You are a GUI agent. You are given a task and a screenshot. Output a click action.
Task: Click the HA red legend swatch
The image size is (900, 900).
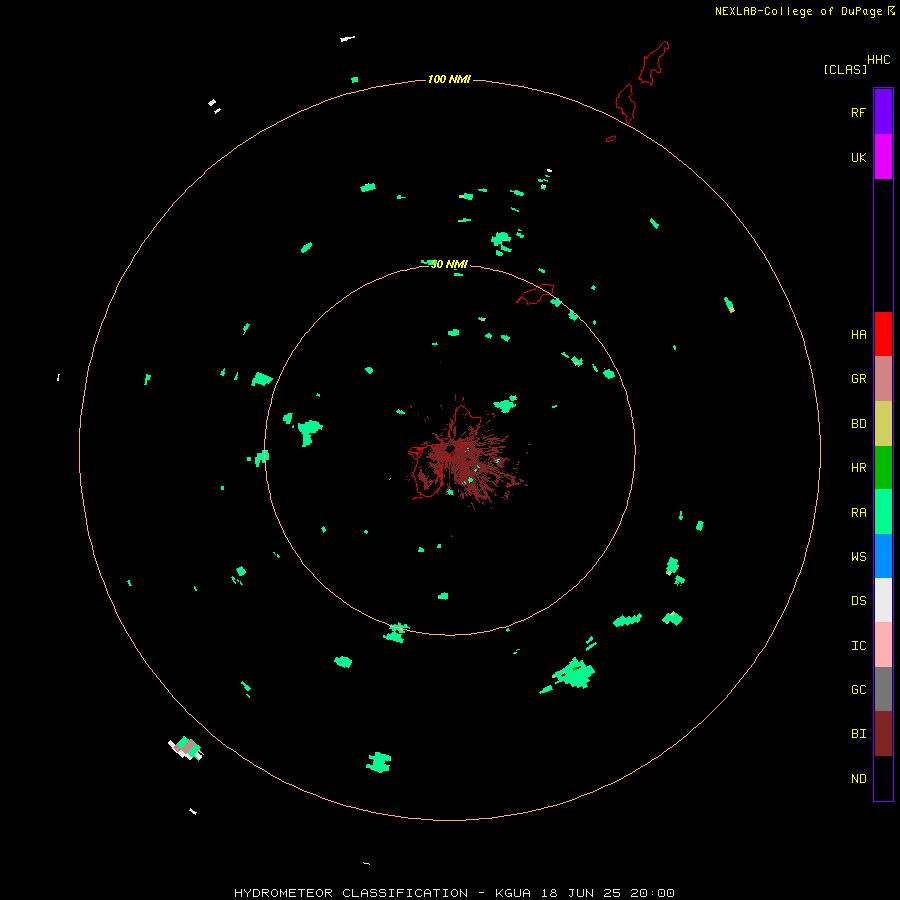[x=883, y=334]
